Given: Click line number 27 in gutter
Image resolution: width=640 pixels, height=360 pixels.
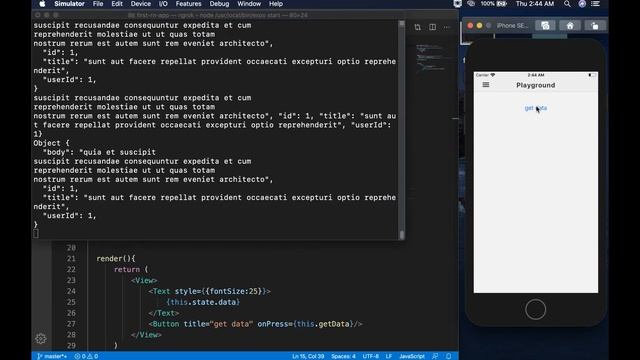Looking at the screenshot, I should click(71, 324).
